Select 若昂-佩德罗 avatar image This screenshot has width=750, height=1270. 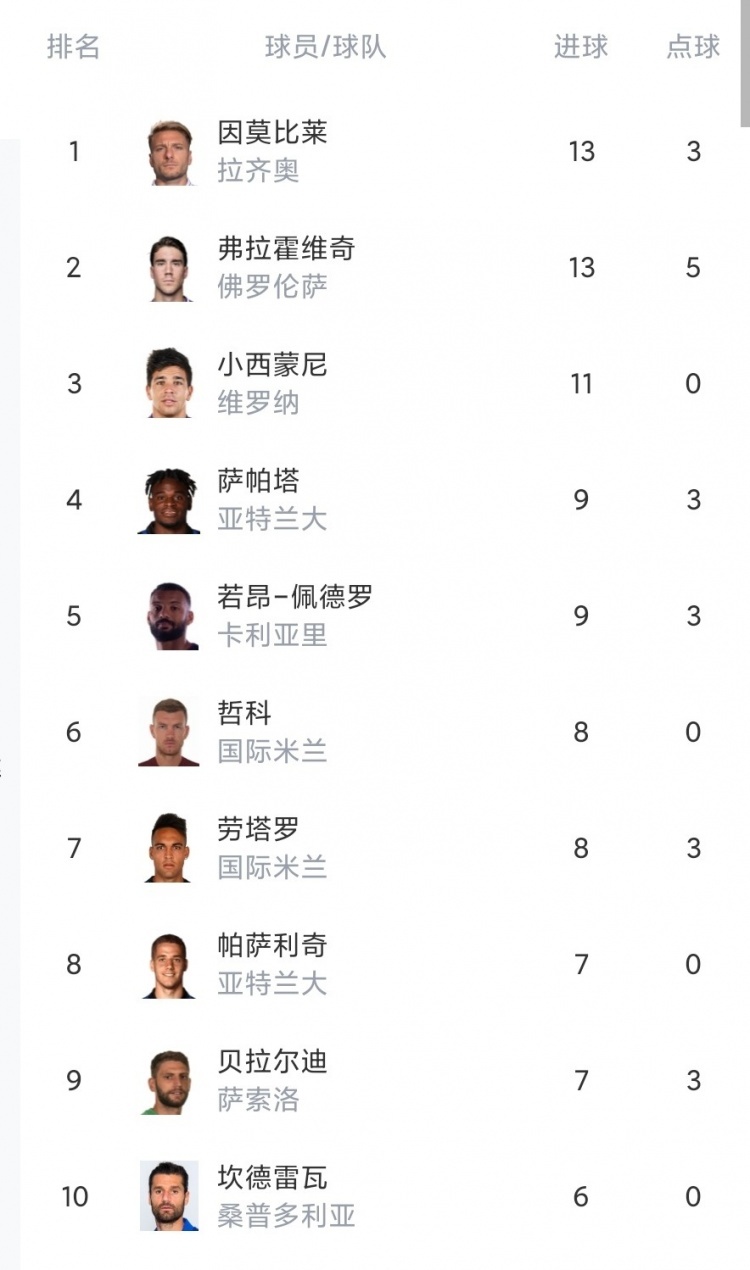[169, 616]
